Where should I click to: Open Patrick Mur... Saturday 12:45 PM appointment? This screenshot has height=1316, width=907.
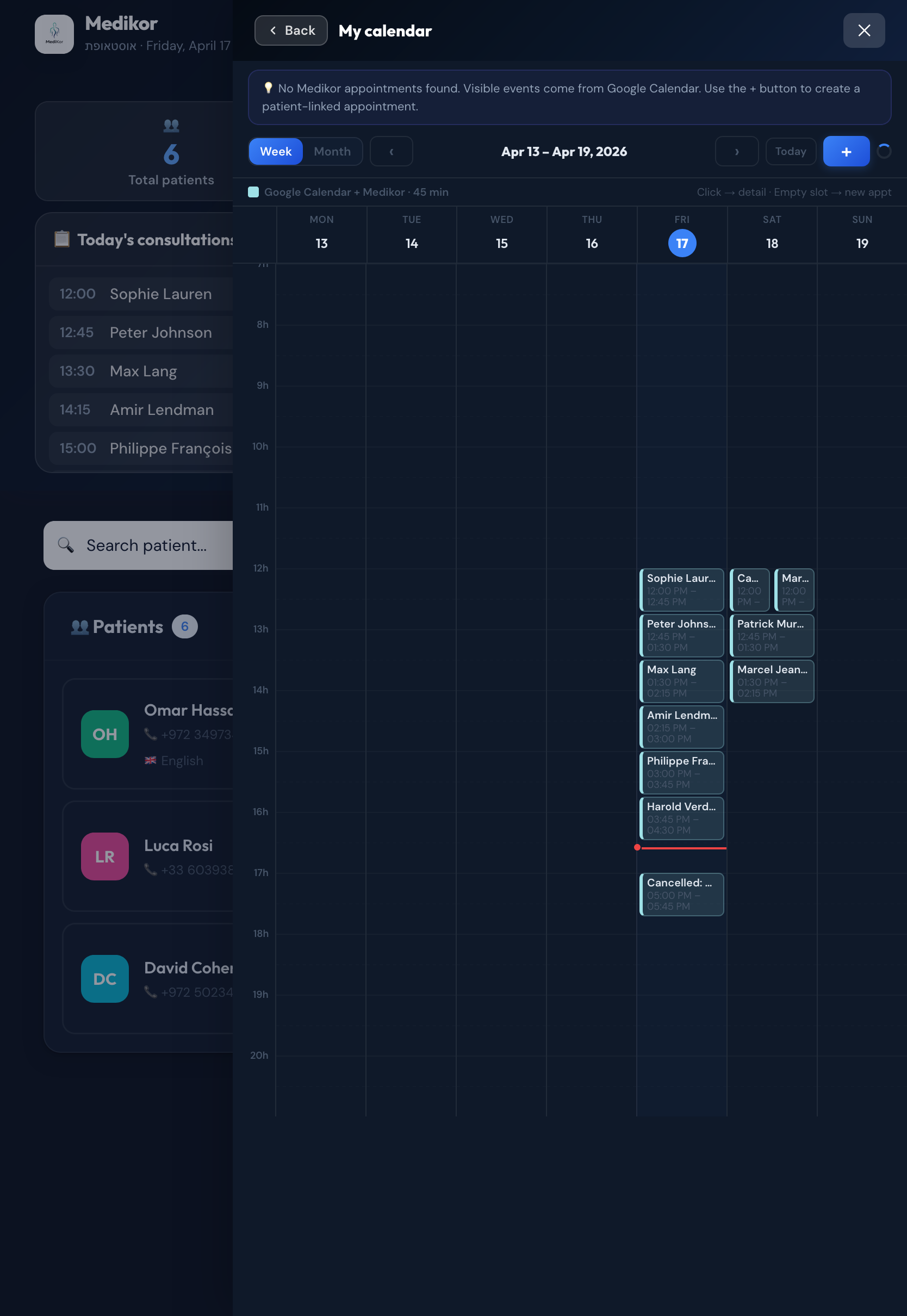pyautogui.click(x=771, y=635)
